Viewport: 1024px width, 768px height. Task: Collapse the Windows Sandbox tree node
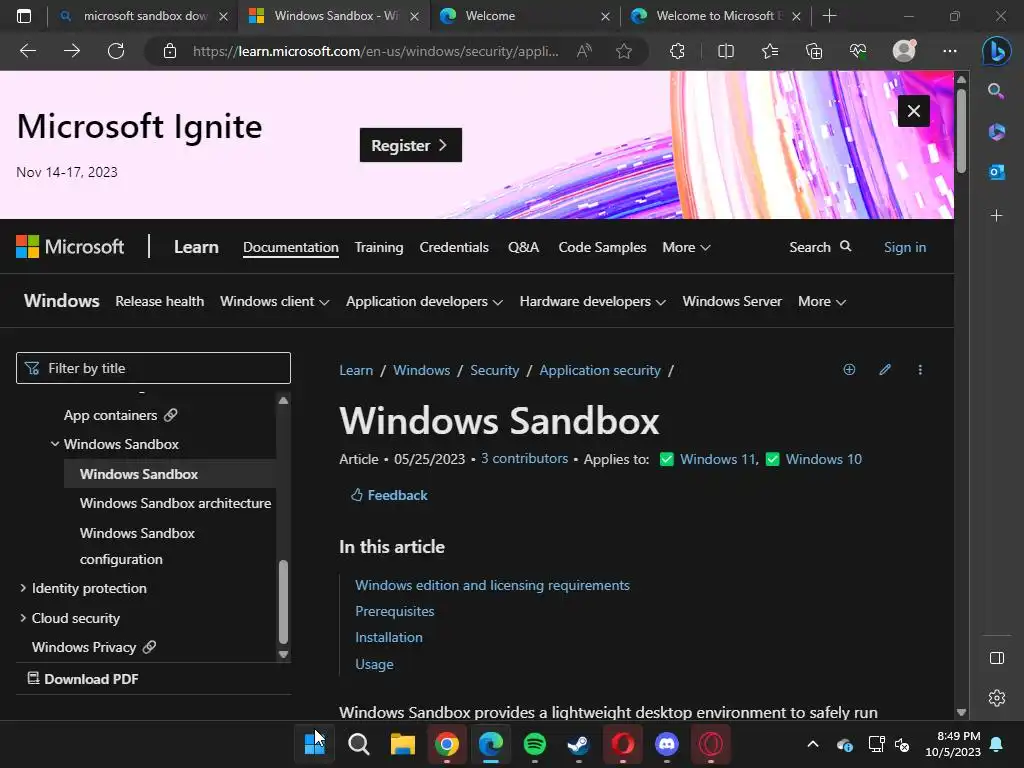(55, 444)
